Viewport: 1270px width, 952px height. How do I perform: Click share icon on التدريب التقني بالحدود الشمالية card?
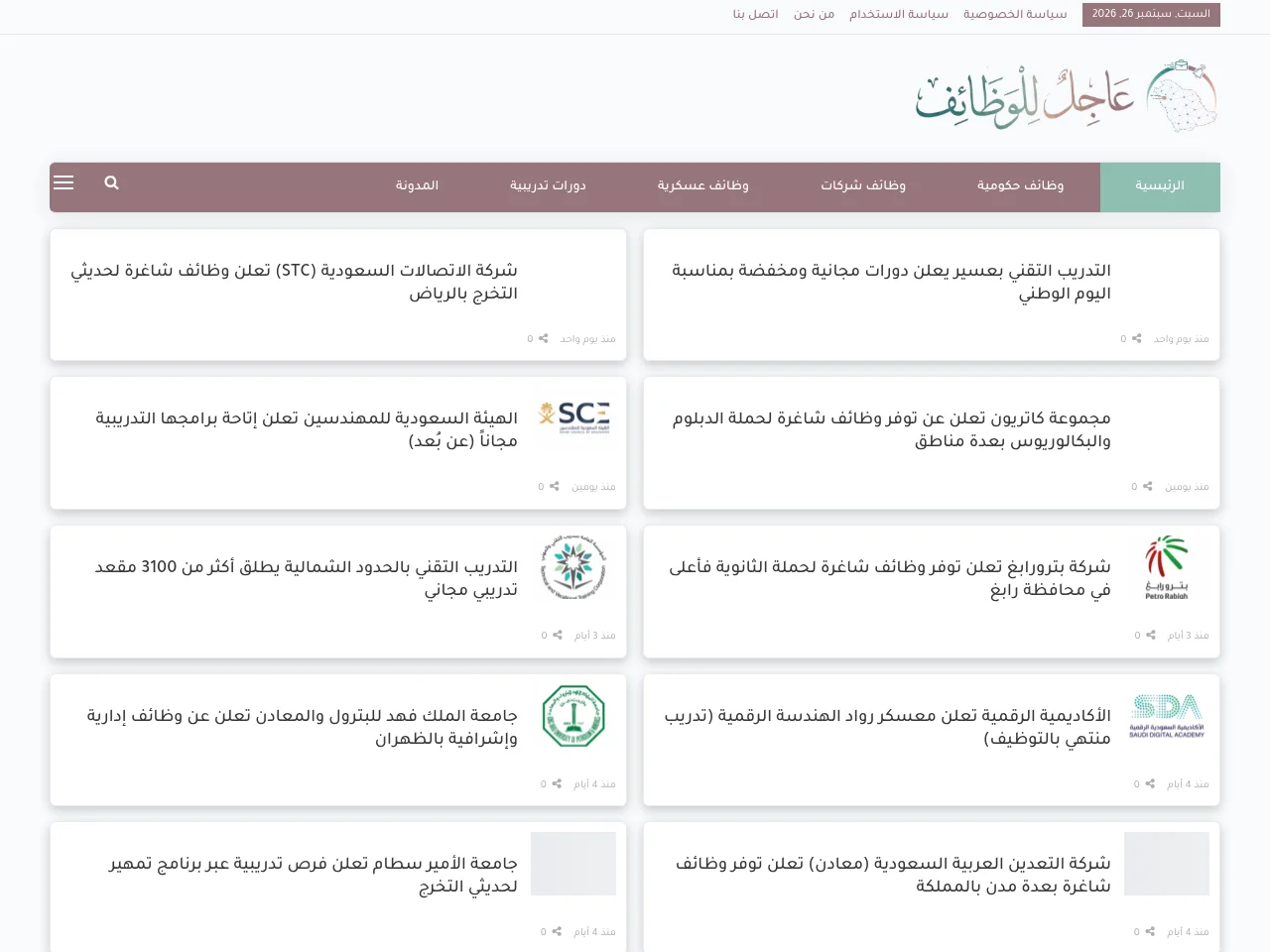(558, 635)
